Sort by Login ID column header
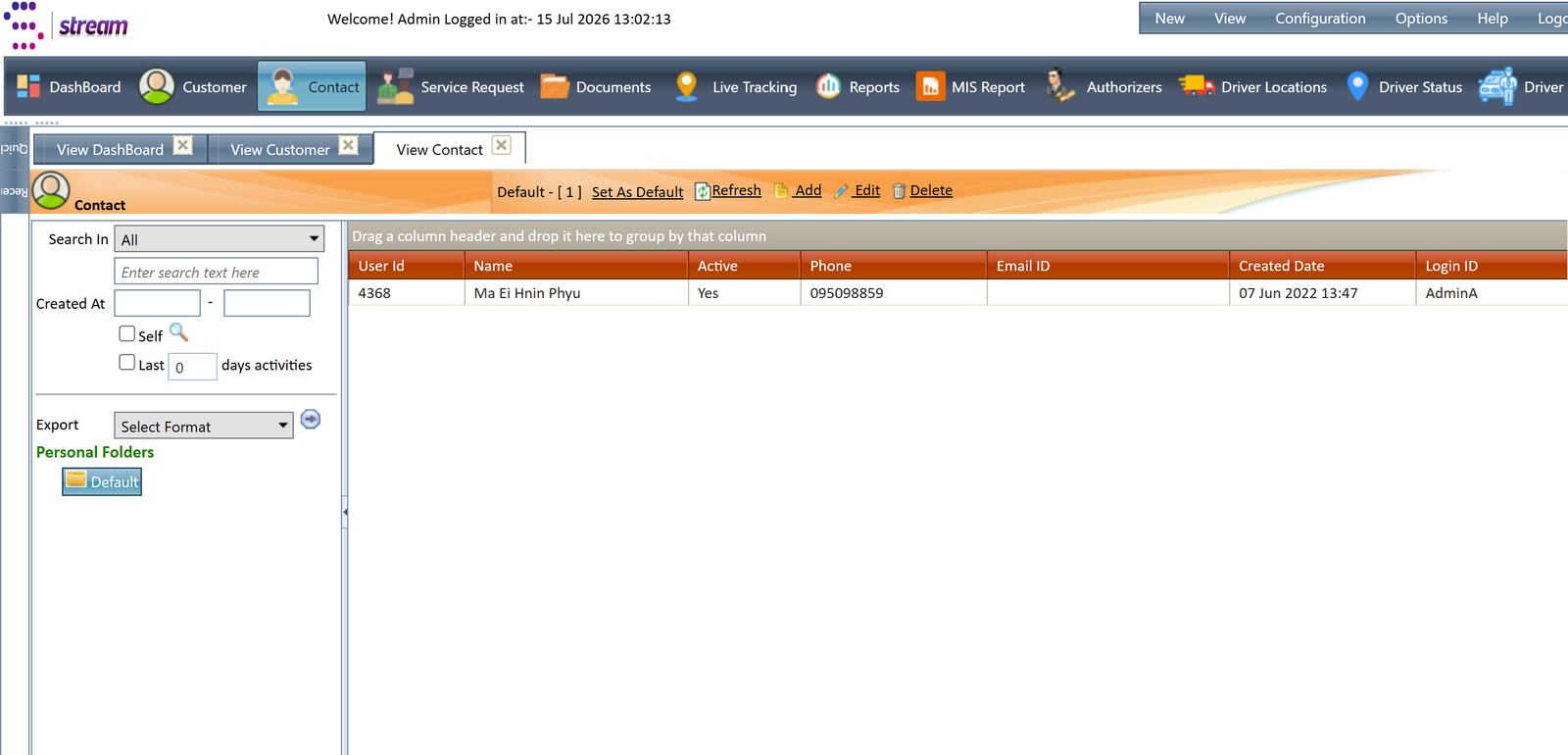This screenshot has width=1568, height=755. tap(1492, 266)
